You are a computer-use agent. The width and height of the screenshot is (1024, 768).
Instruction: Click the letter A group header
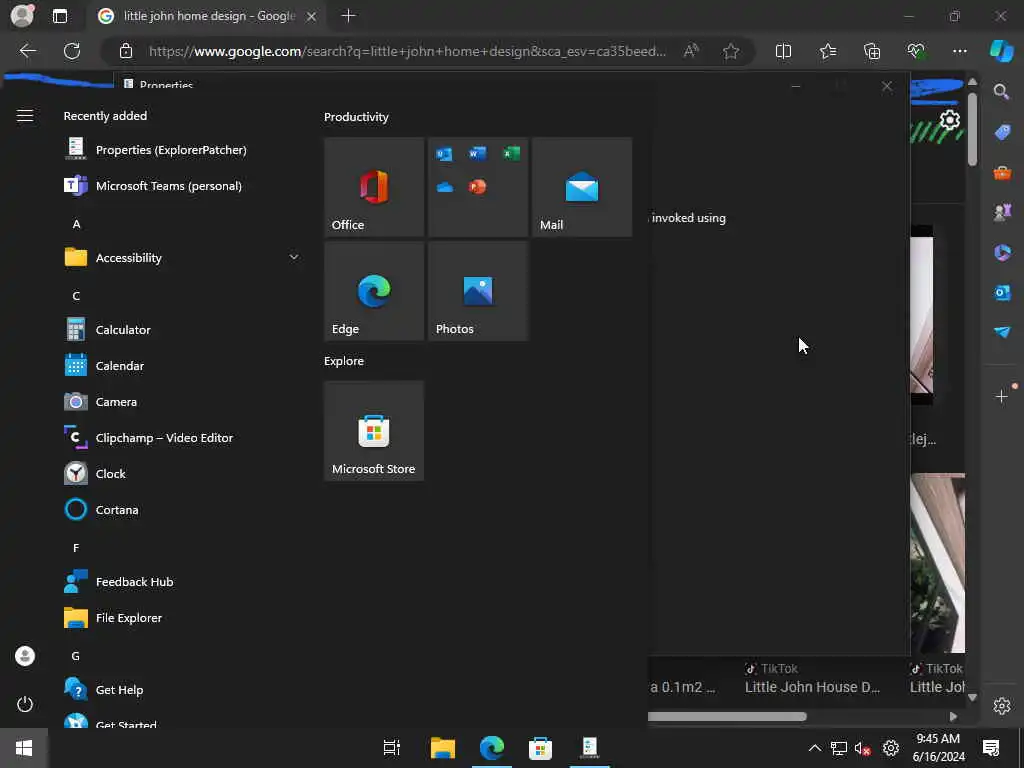click(76, 224)
